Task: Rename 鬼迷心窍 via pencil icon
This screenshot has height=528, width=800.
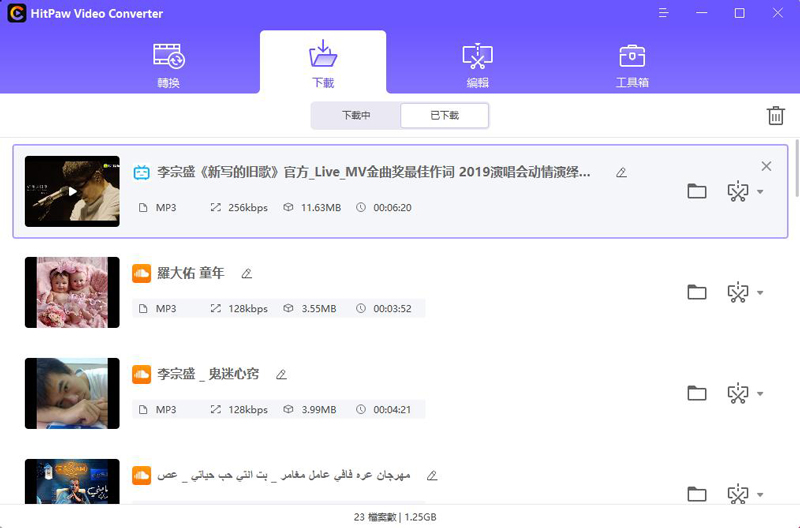Action: tap(281, 374)
